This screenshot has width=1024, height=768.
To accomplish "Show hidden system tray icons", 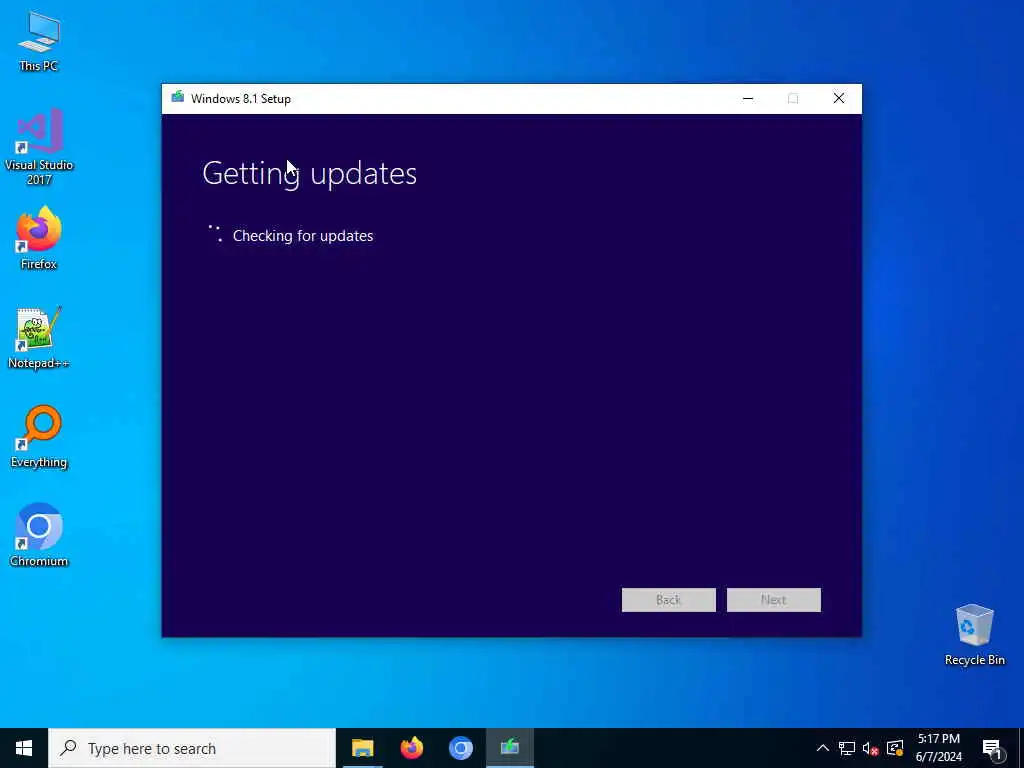I will coord(823,748).
